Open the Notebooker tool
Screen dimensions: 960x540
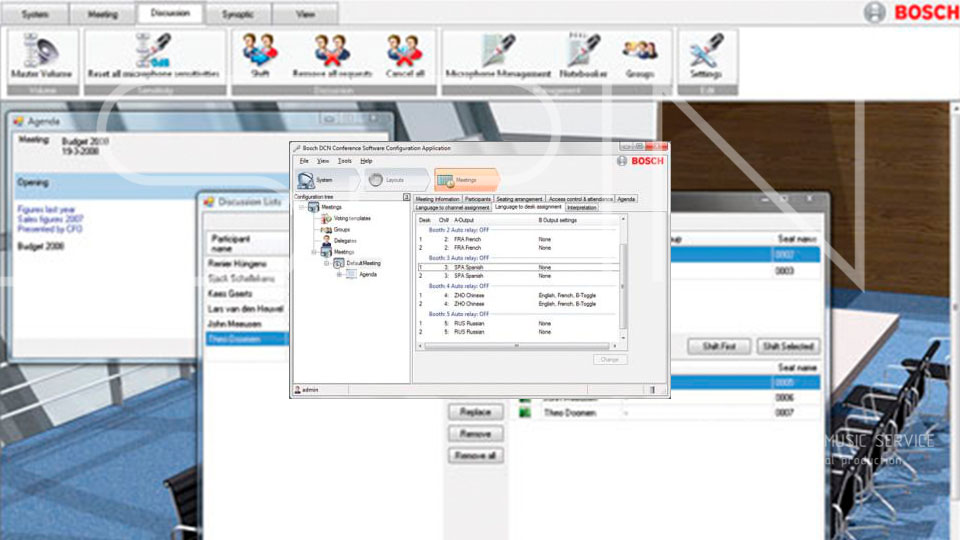click(x=583, y=56)
